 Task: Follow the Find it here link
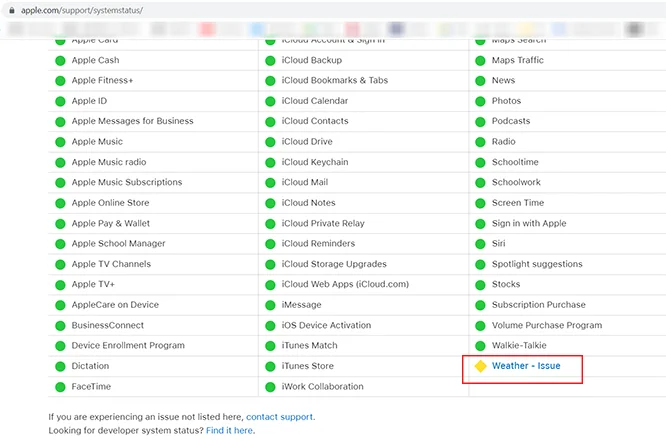coord(230,430)
